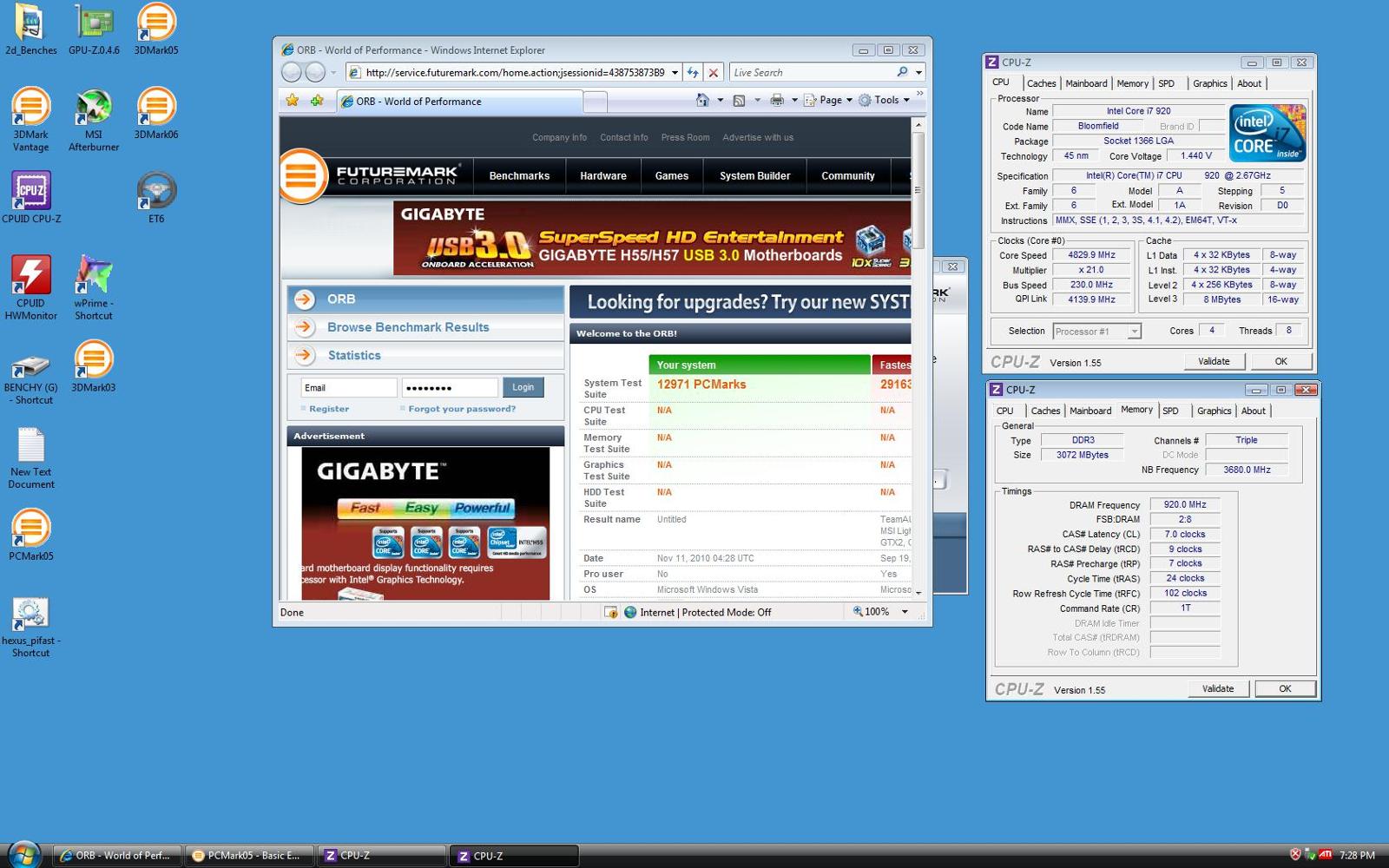Open the Tools menu dropdown
Viewport: 1389px width, 868px height.
tap(884, 100)
